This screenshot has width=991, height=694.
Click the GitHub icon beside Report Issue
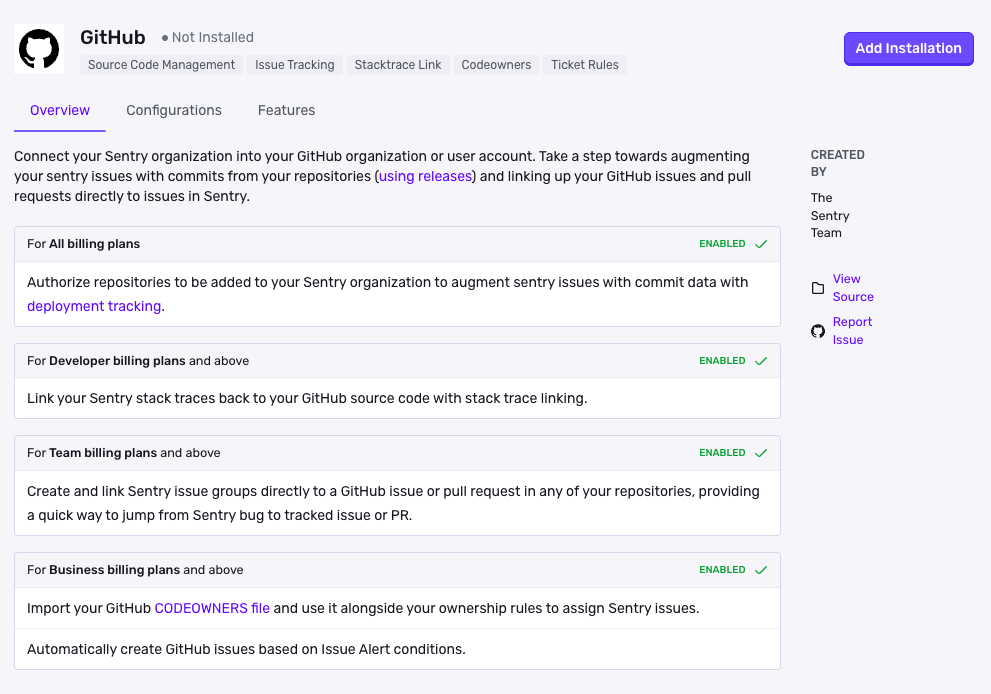click(x=818, y=331)
